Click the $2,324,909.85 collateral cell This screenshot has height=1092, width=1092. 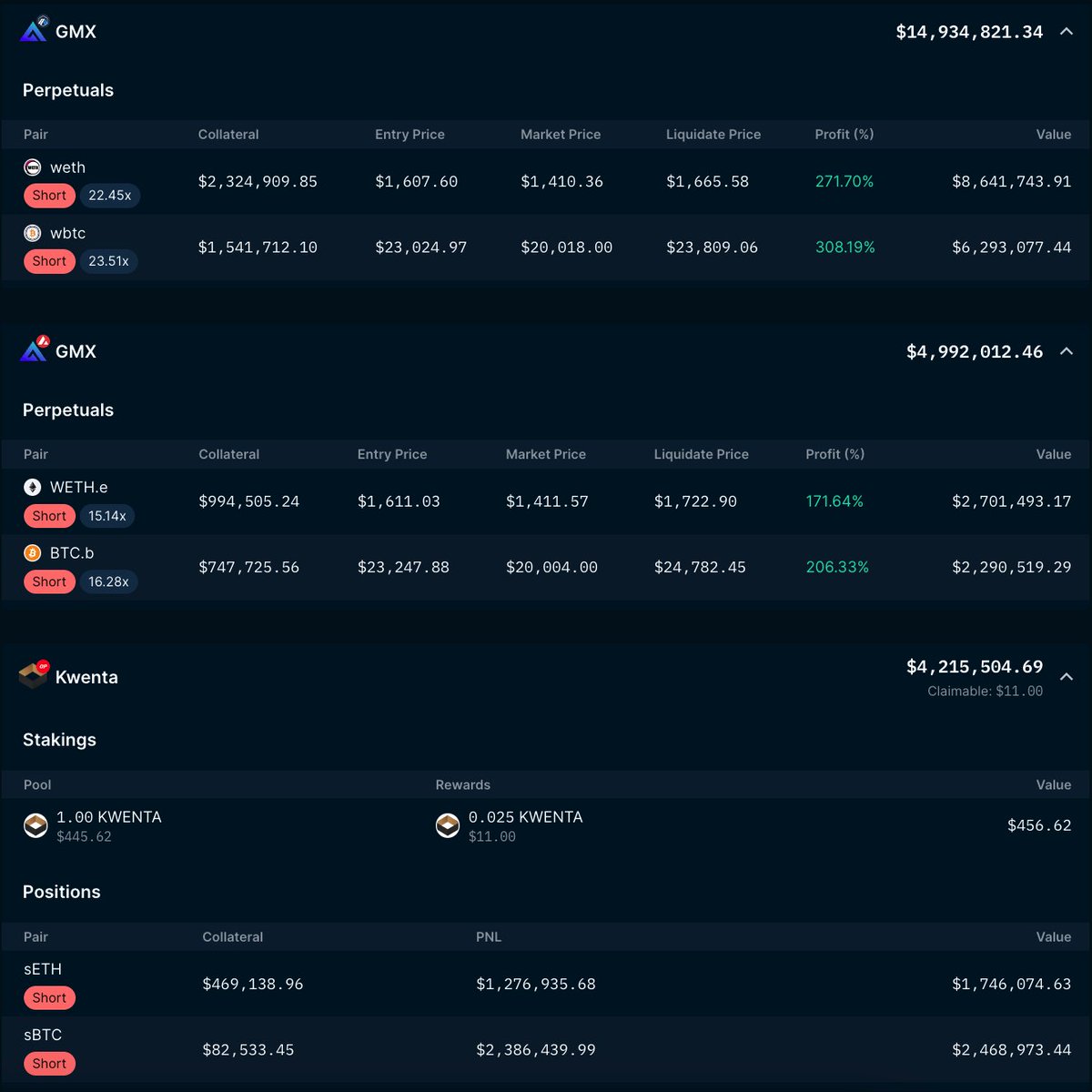click(x=258, y=181)
